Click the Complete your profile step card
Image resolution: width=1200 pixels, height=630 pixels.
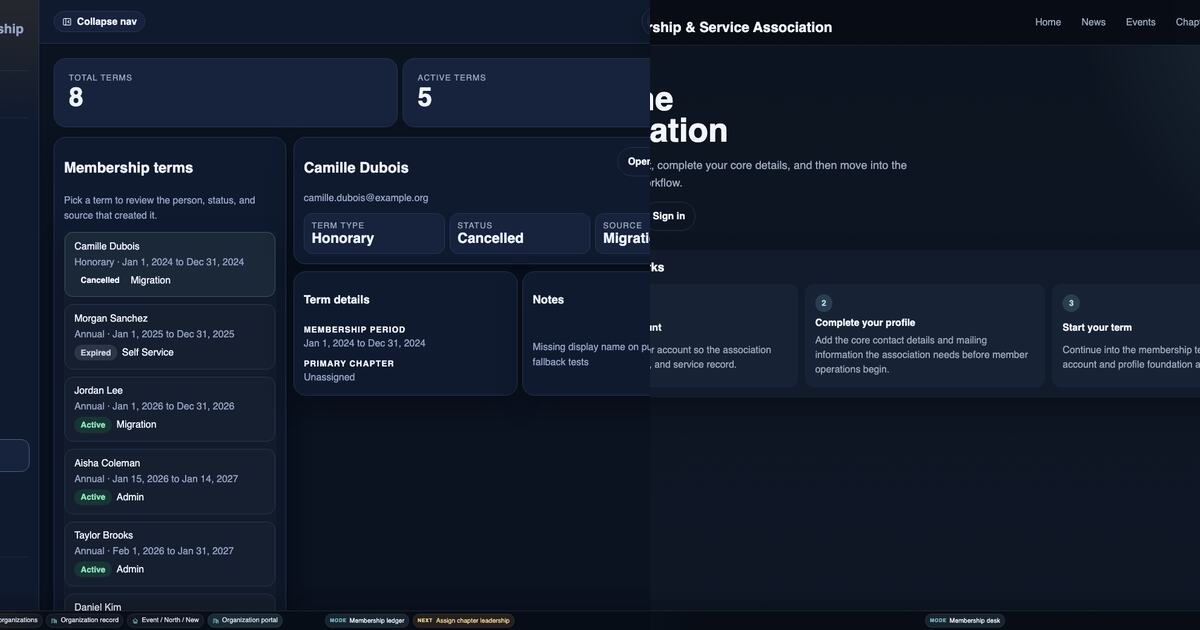tap(925, 336)
